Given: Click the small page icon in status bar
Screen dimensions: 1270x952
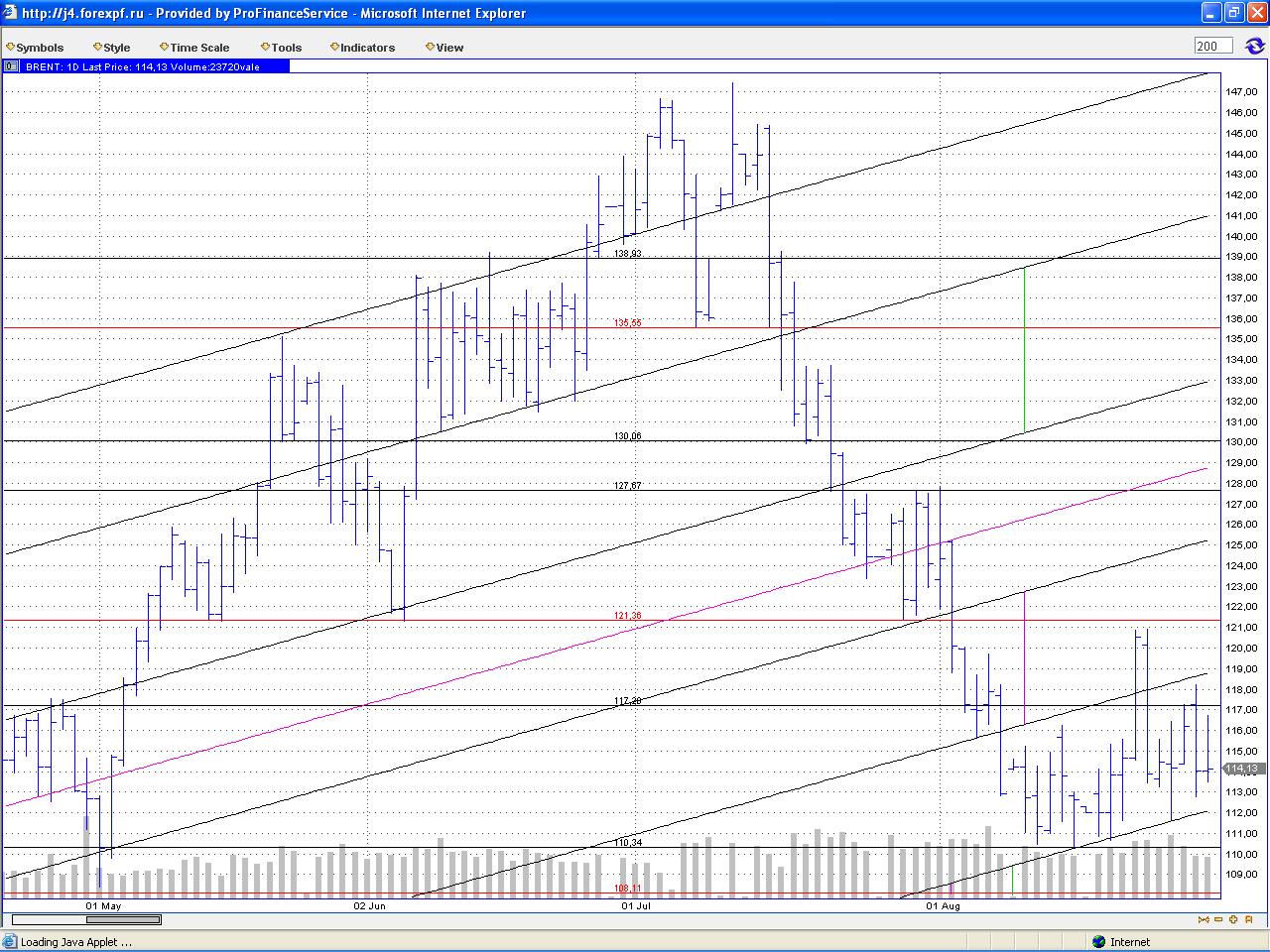Looking at the screenshot, I should tap(10, 942).
